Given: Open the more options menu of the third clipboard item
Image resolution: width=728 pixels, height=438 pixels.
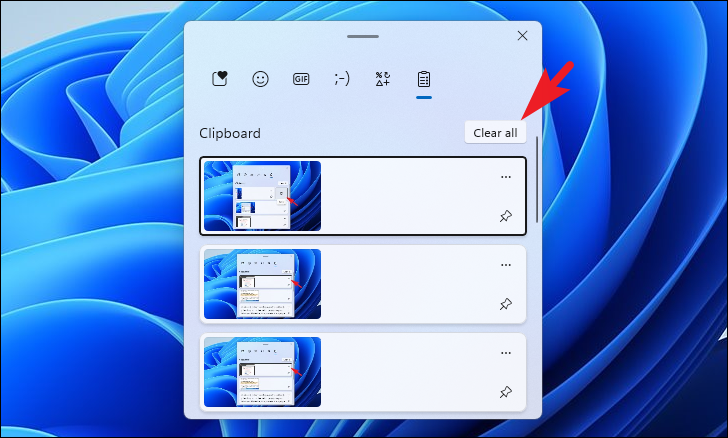Looking at the screenshot, I should click(x=506, y=353).
